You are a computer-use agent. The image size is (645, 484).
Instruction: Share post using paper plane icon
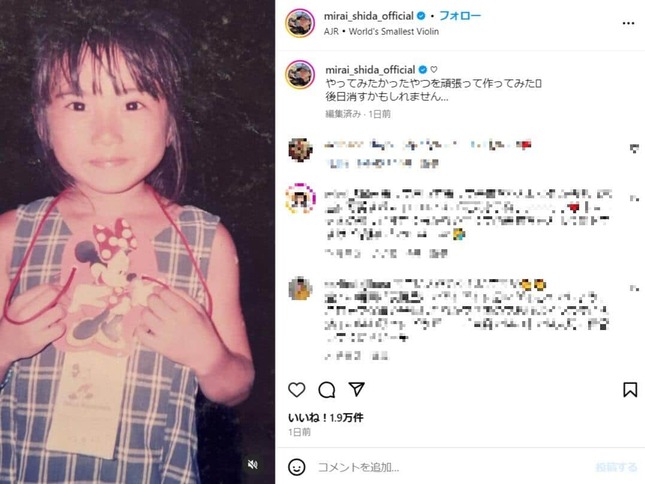[x=357, y=389]
